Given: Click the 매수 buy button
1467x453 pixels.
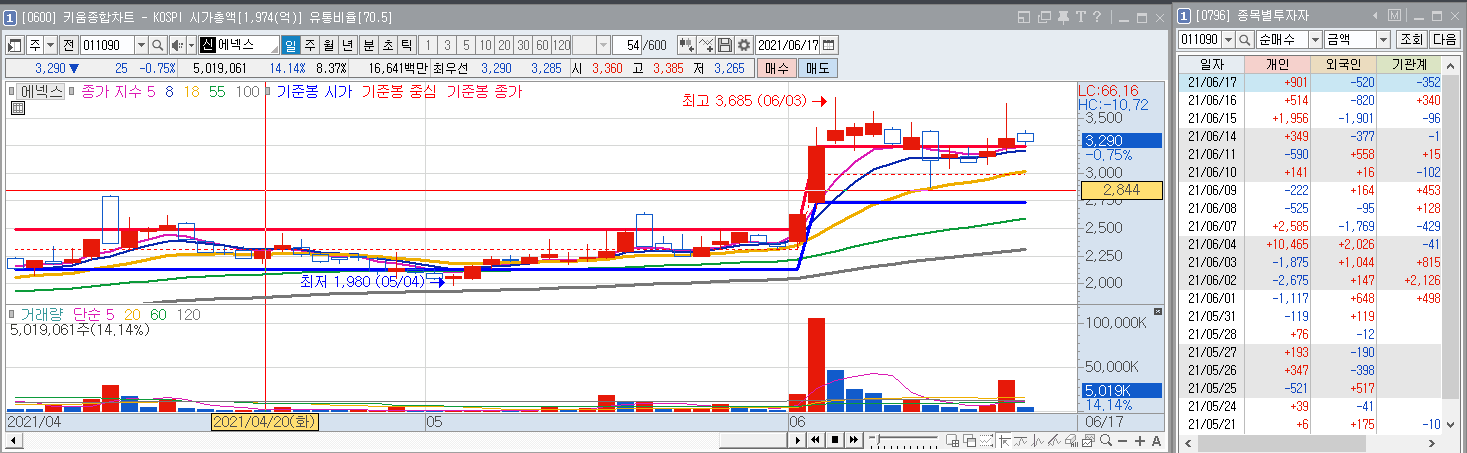Looking at the screenshot, I should (776, 68).
